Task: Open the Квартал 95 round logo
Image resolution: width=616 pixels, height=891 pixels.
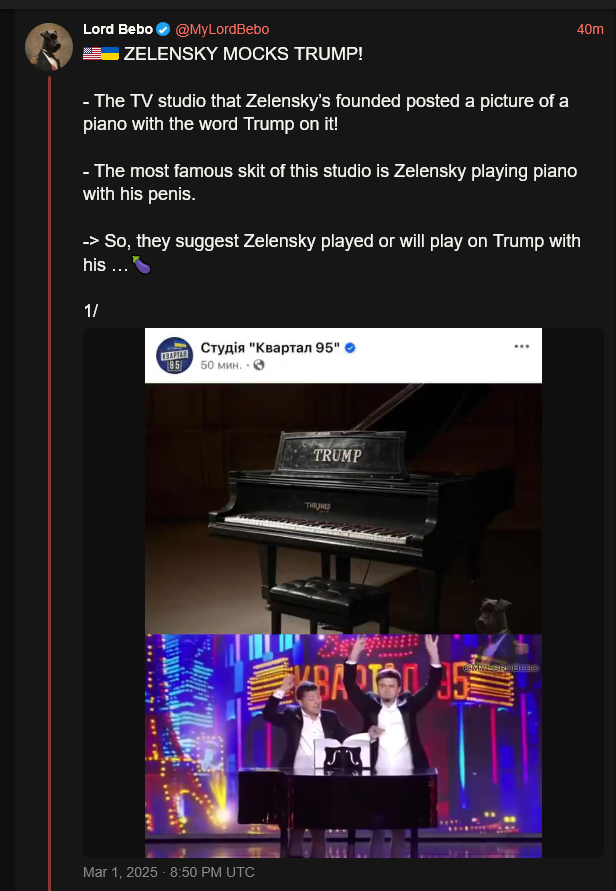Action: point(174,355)
